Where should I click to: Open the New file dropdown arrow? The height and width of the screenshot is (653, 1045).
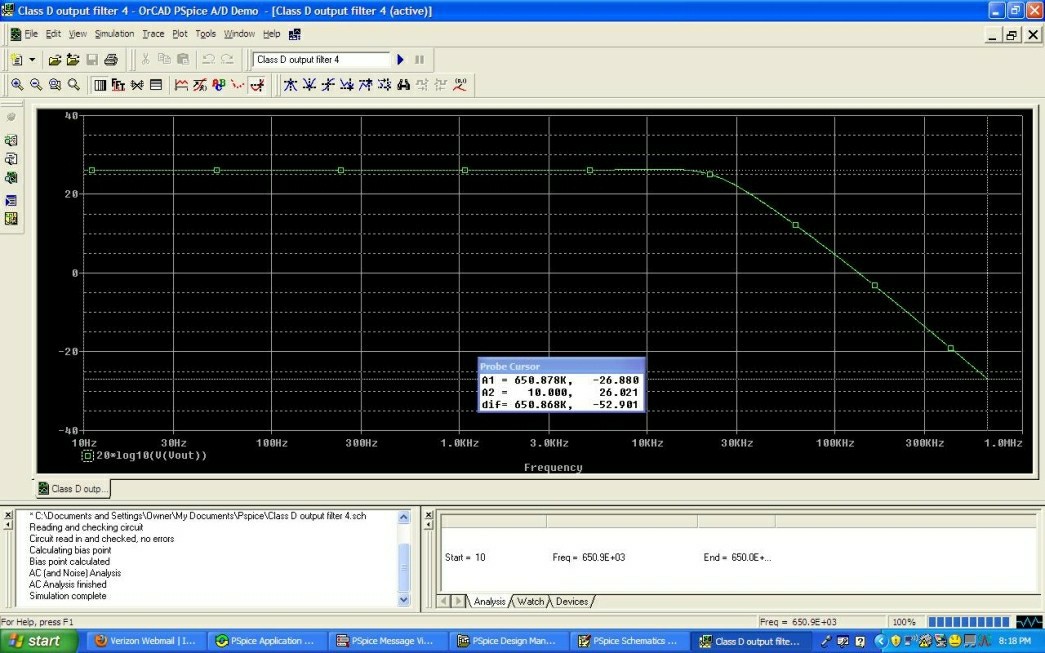31,59
